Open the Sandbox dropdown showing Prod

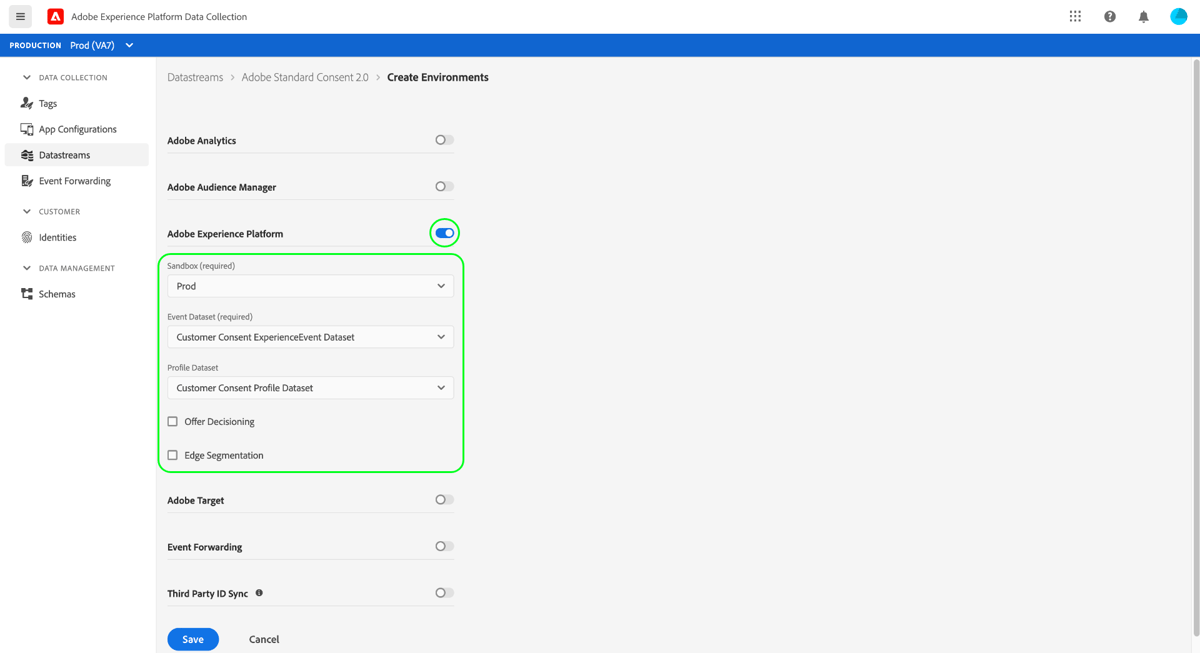(310, 286)
